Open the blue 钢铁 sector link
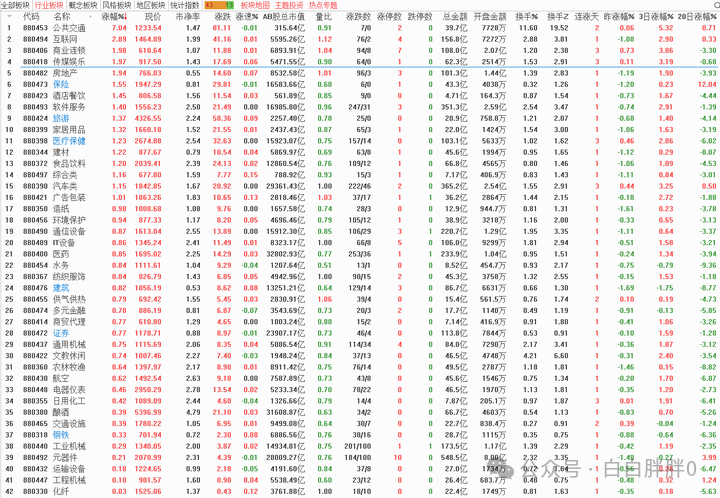The image size is (720, 498). click(x=61, y=435)
